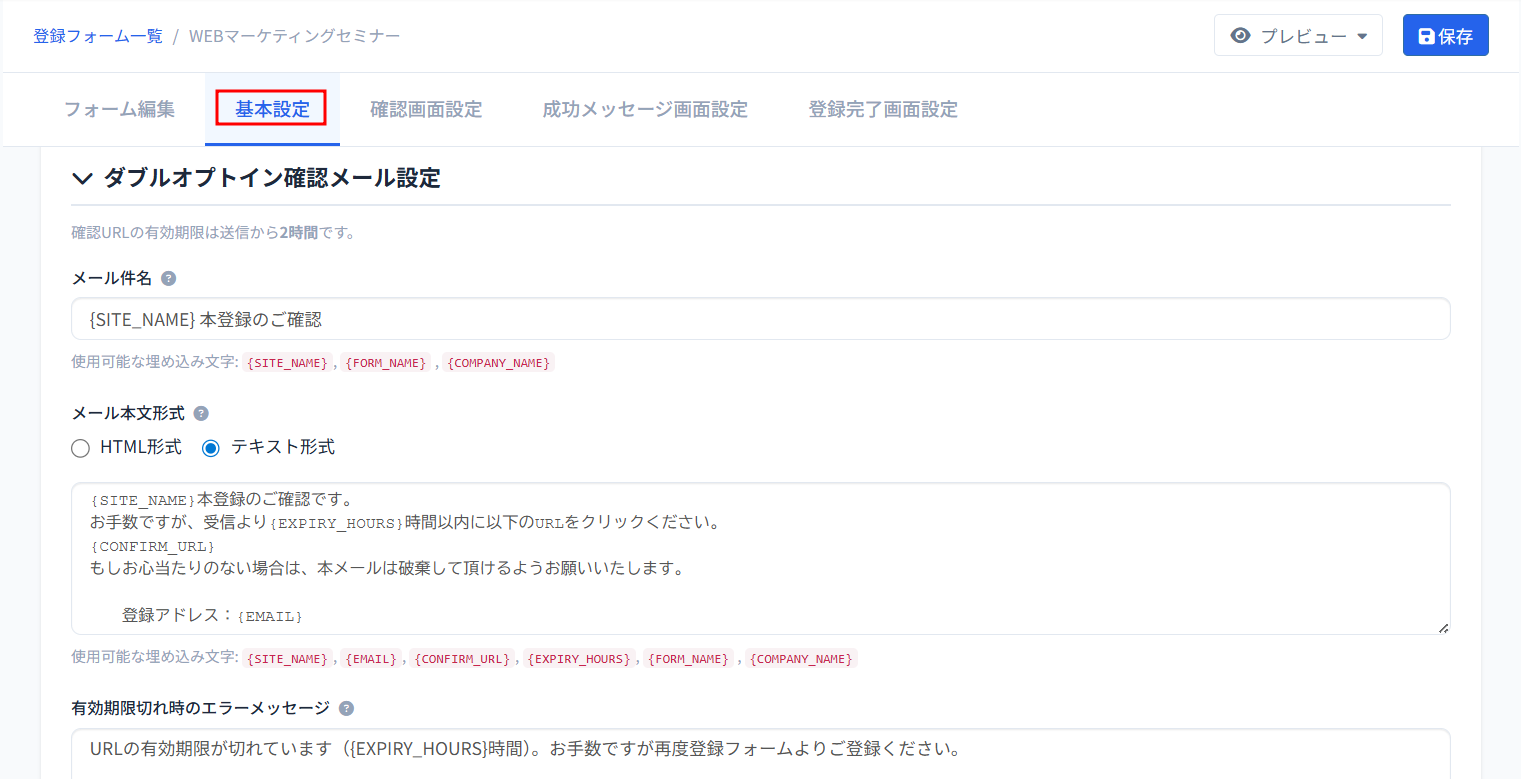The height and width of the screenshot is (779, 1521).
Task: Click help icon next to メール件名
Action: (x=169, y=278)
